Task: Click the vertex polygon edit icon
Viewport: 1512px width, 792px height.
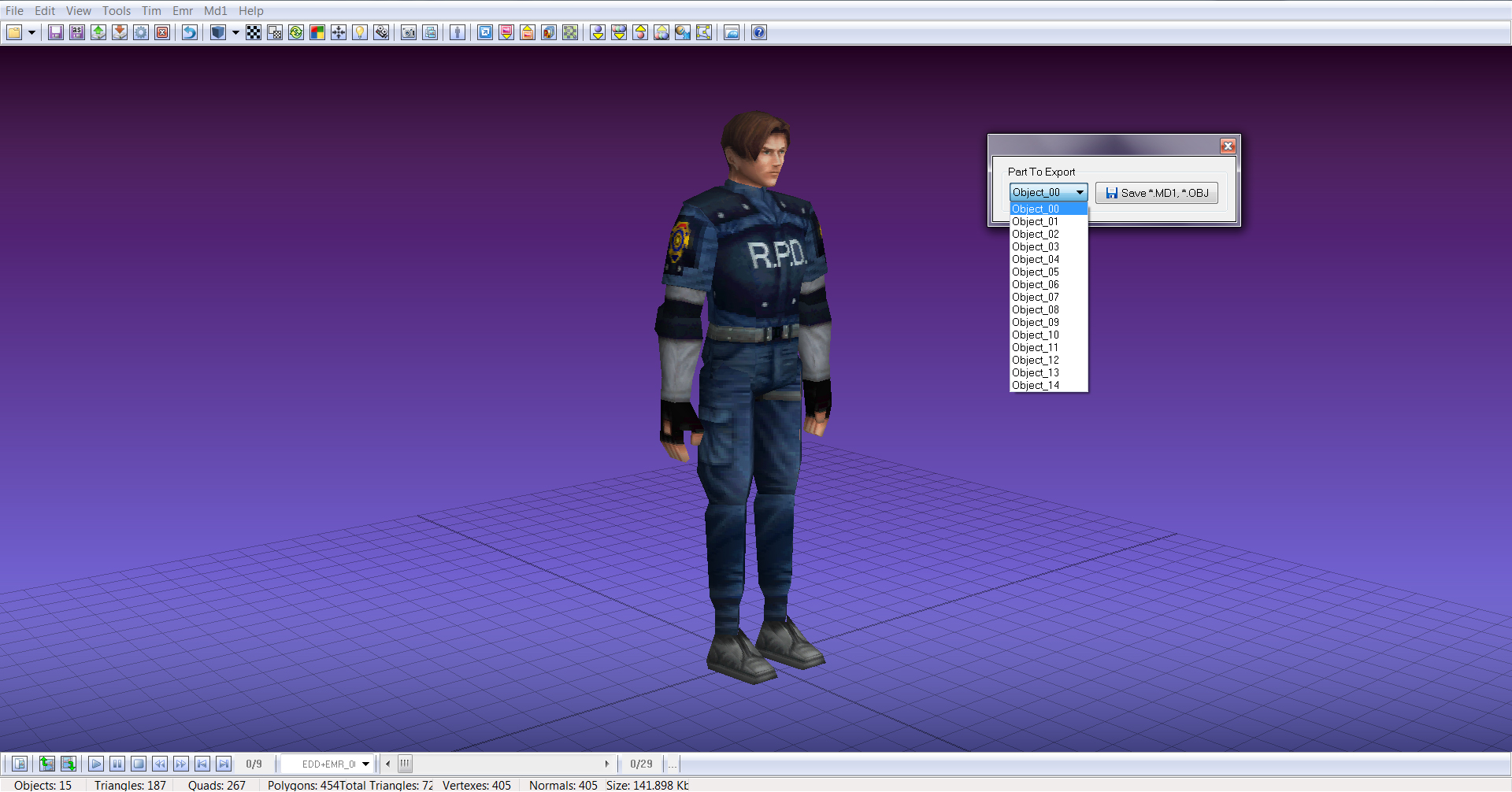Action: point(705,32)
